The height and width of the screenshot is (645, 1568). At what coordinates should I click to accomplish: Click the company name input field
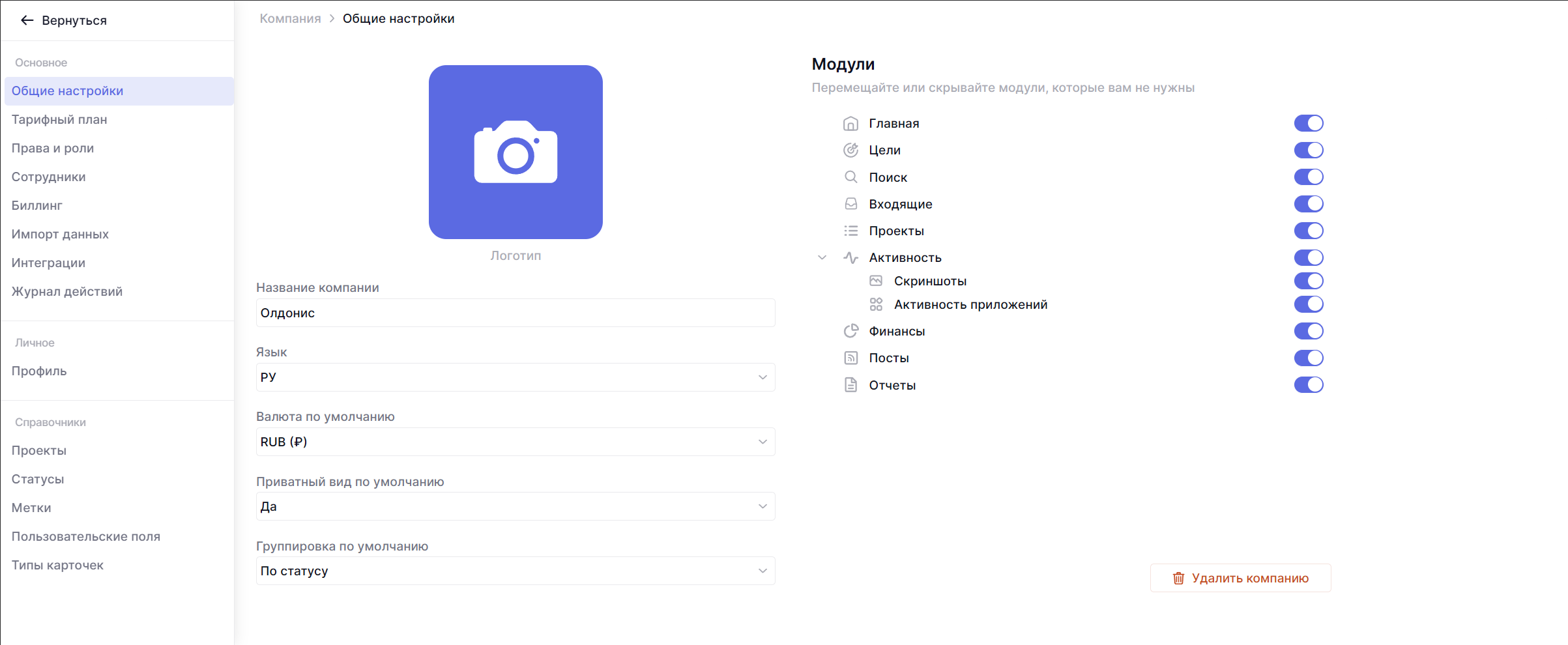click(x=515, y=313)
